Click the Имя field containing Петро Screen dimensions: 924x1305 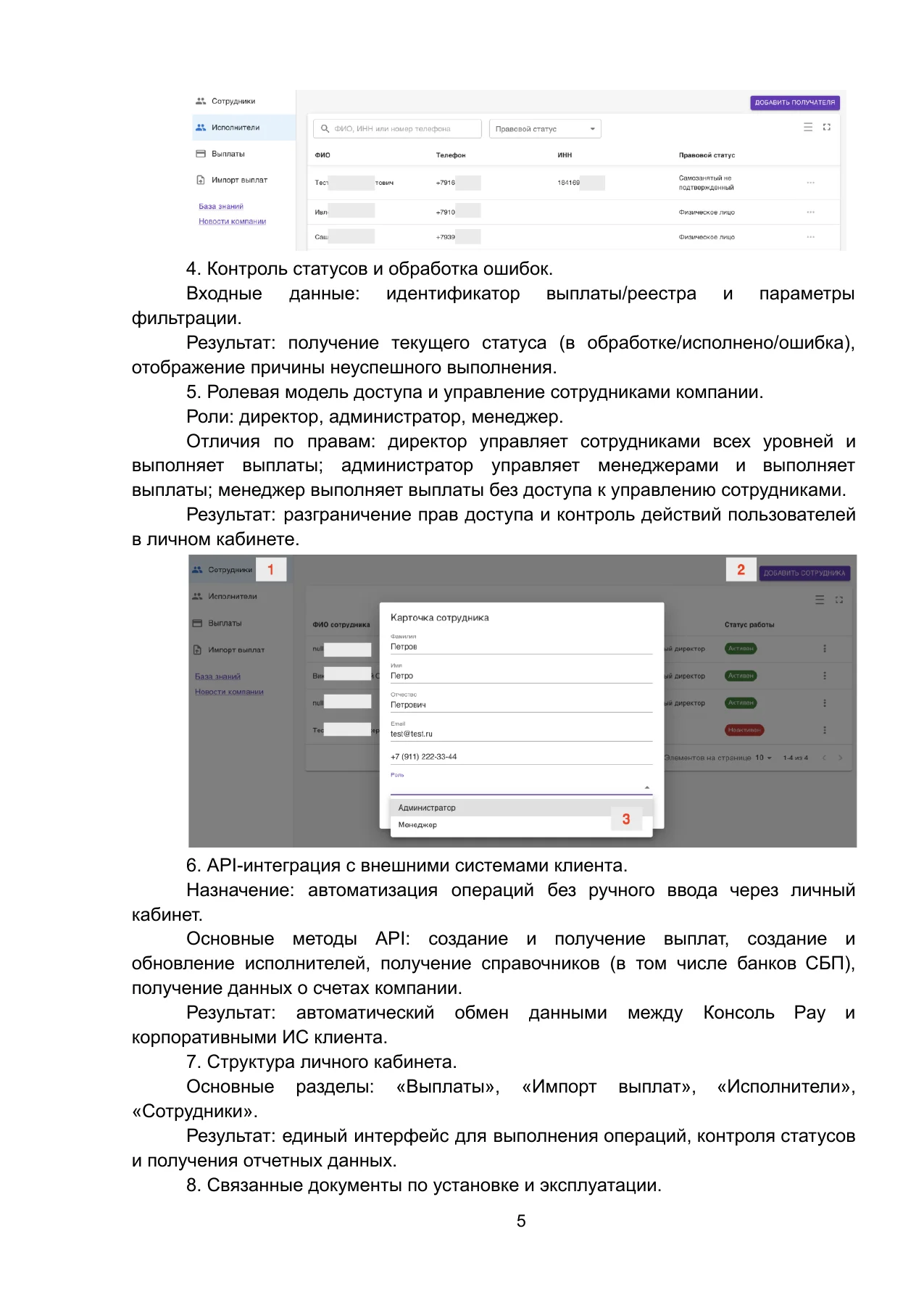click(x=521, y=673)
